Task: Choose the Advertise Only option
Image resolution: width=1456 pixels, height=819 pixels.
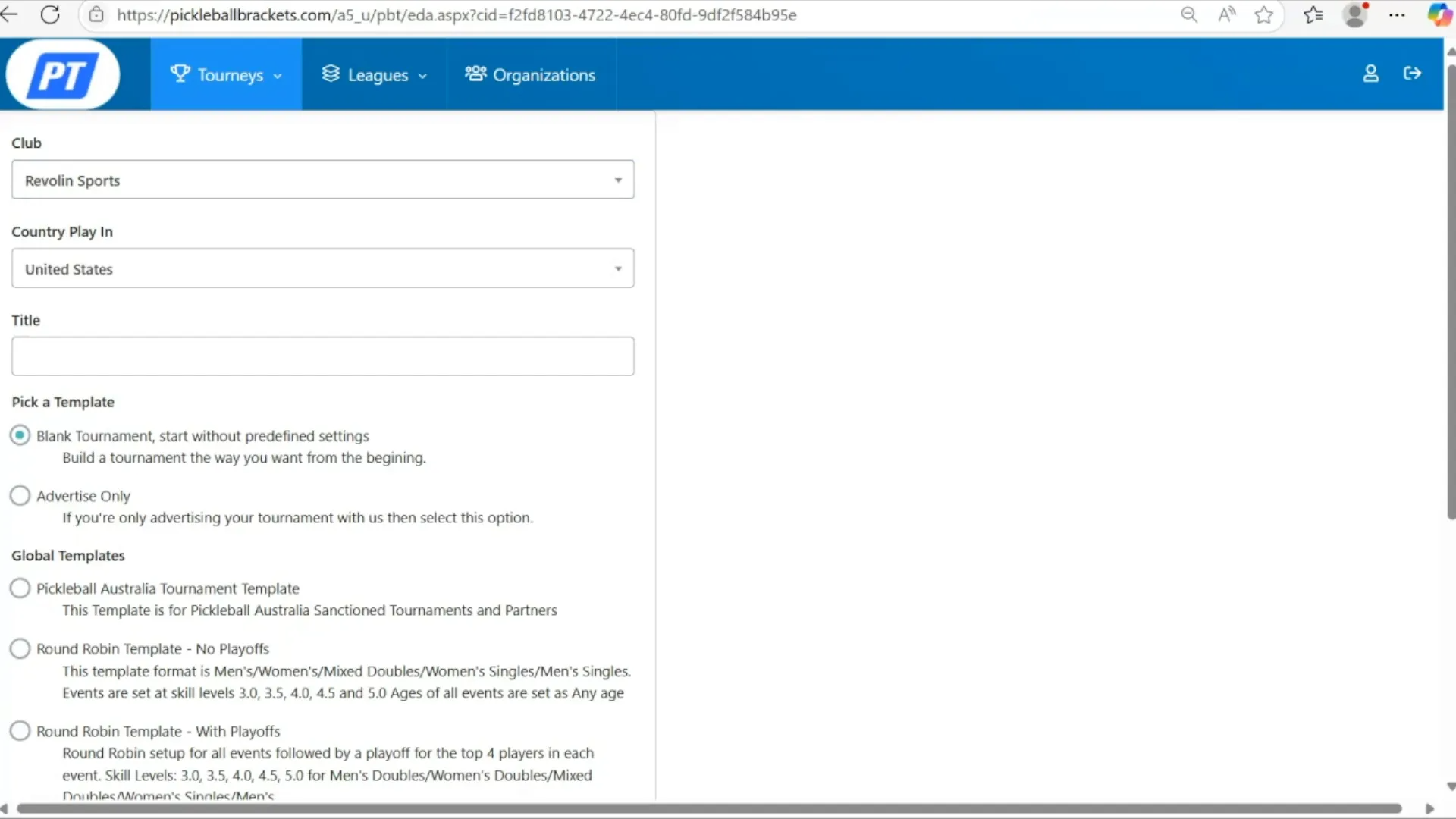Action: click(x=20, y=496)
